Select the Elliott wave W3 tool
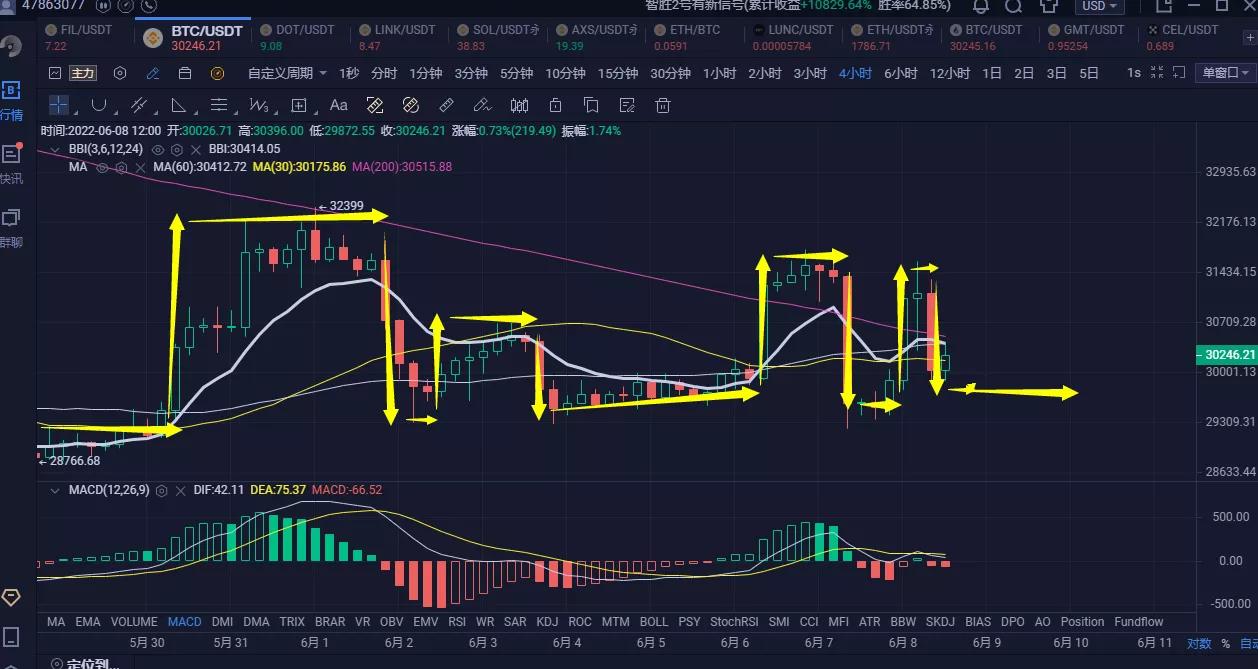This screenshot has width=1258, height=669. (x=259, y=105)
